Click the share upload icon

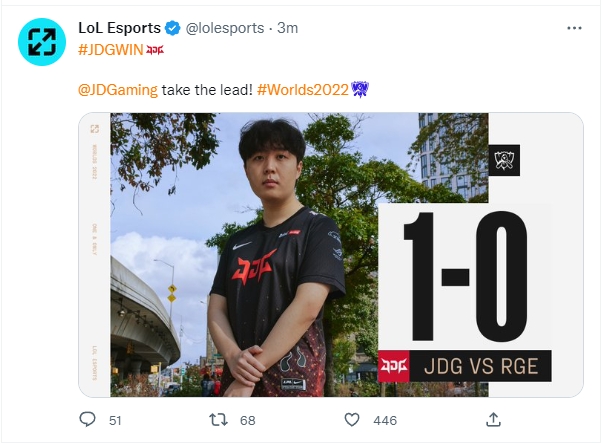tap(493, 419)
